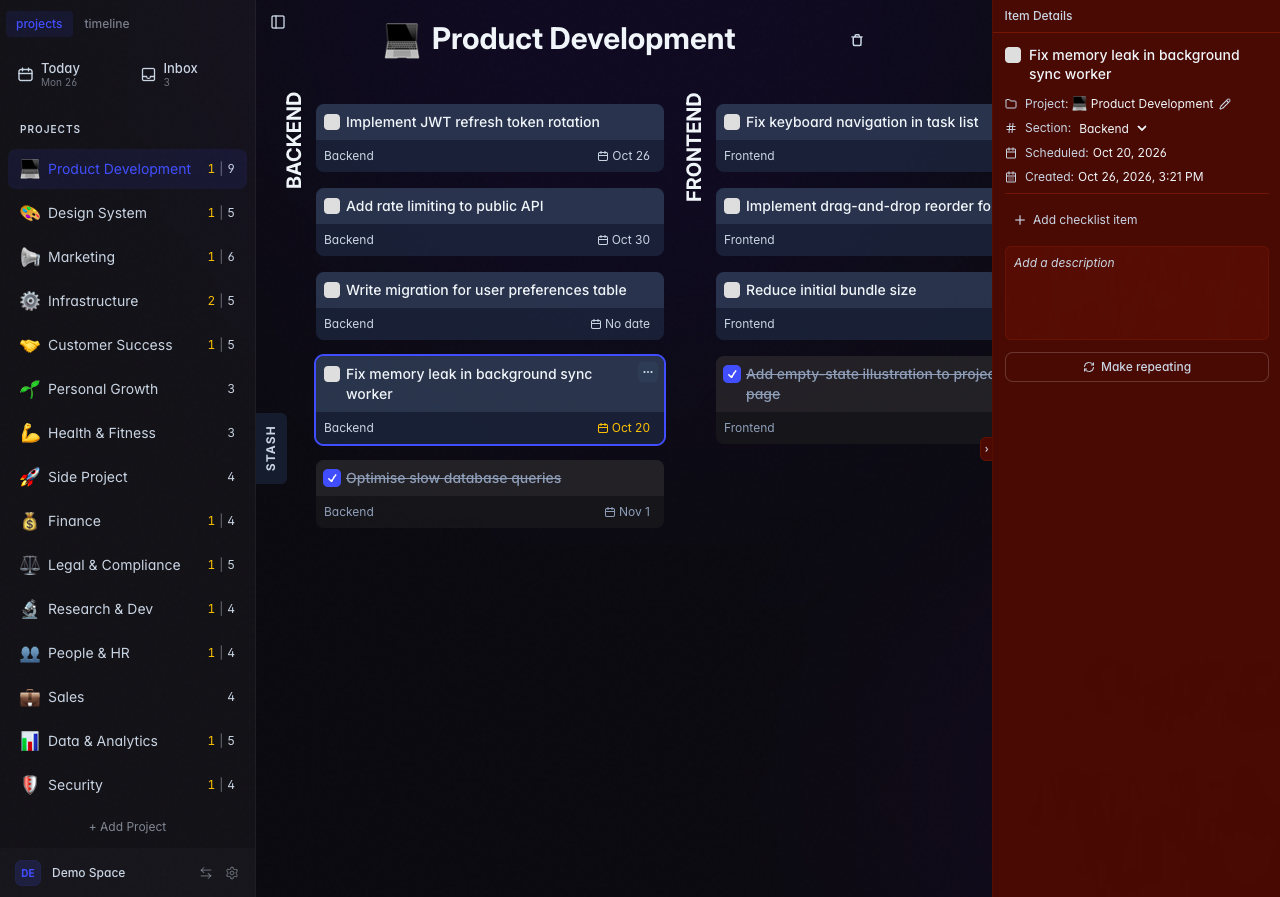Click the Side Project rocket icon
This screenshot has width=1280, height=897.
(x=30, y=477)
